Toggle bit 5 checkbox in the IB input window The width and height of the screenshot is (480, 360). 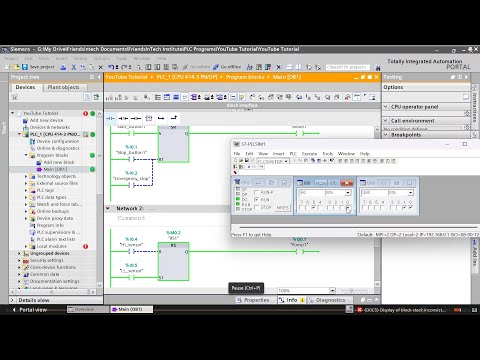click(314, 208)
